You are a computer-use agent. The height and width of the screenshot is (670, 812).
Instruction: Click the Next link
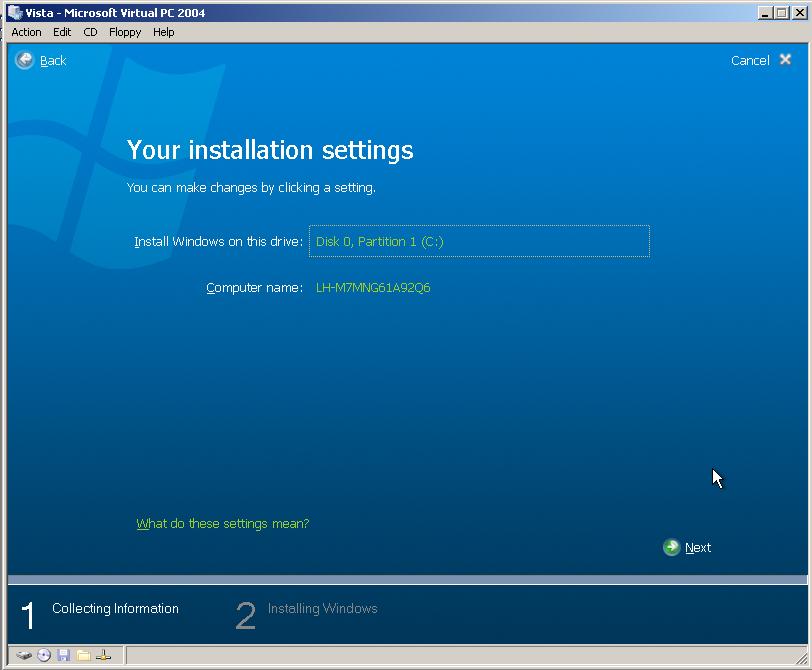pyautogui.click(x=698, y=547)
